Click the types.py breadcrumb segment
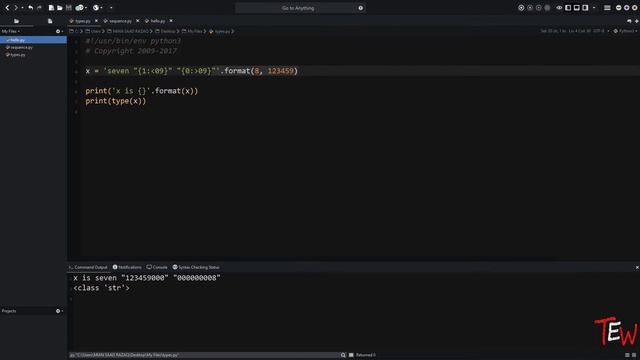 tap(220, 31)
